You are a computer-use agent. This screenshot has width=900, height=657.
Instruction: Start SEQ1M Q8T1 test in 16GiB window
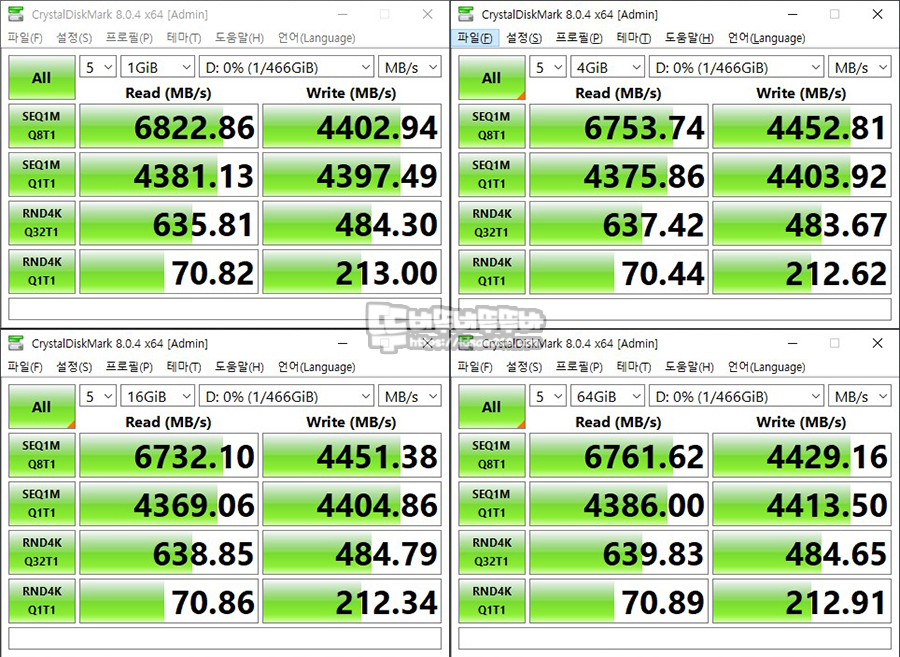(x=41, y=455)
